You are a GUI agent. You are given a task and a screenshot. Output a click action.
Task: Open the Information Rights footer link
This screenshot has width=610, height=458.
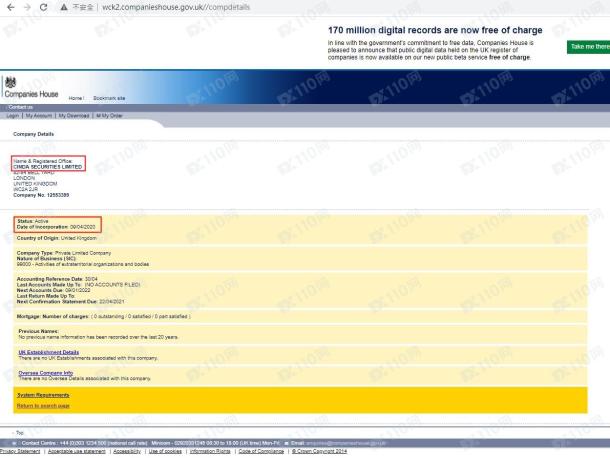pos(210,451)
